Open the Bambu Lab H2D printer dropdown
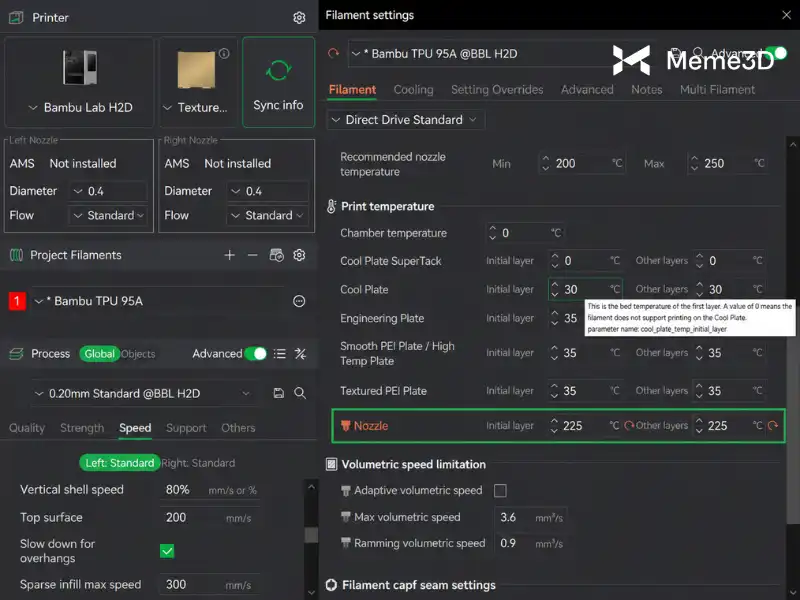The image size is (800, 600). (81, 108)
